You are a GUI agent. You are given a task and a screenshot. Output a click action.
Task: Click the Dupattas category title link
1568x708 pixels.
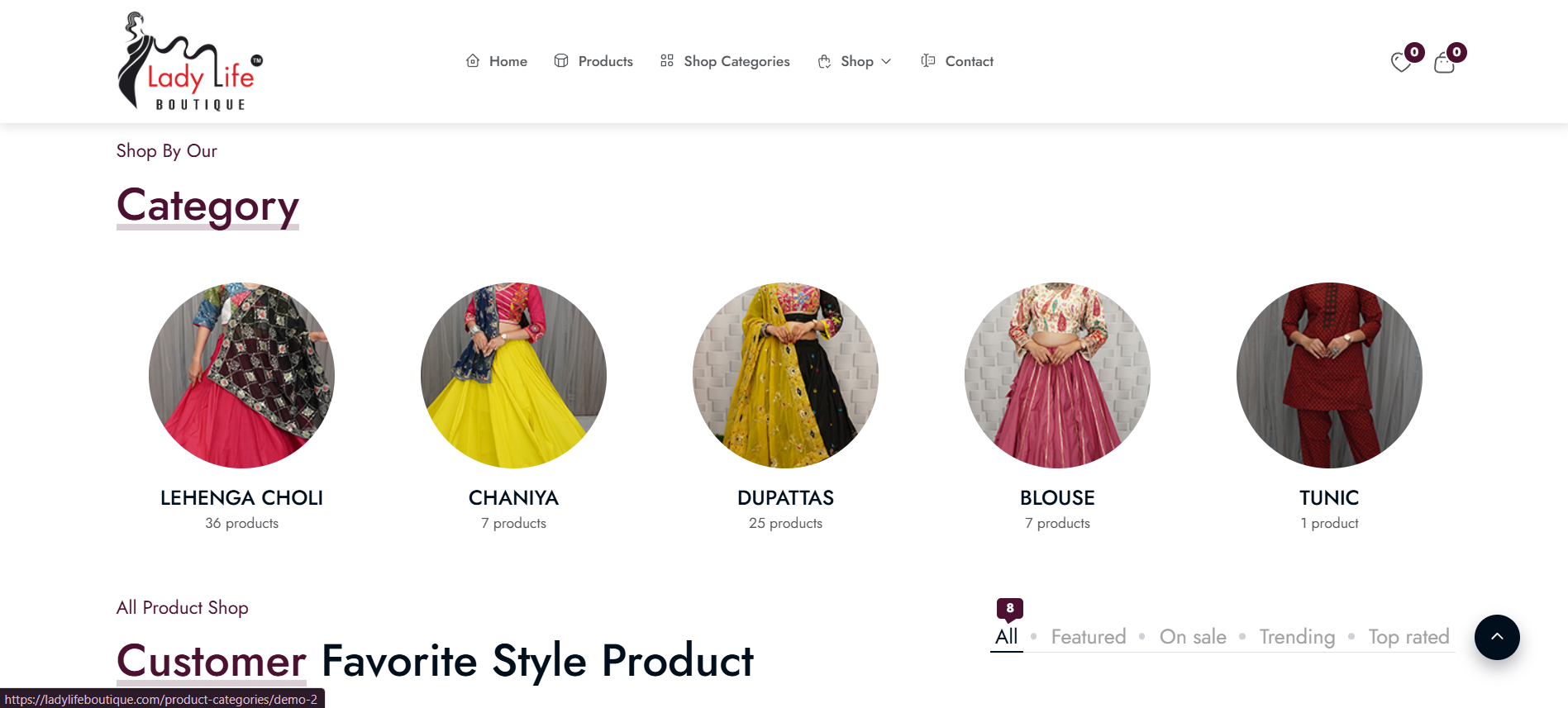pos(785,498)
